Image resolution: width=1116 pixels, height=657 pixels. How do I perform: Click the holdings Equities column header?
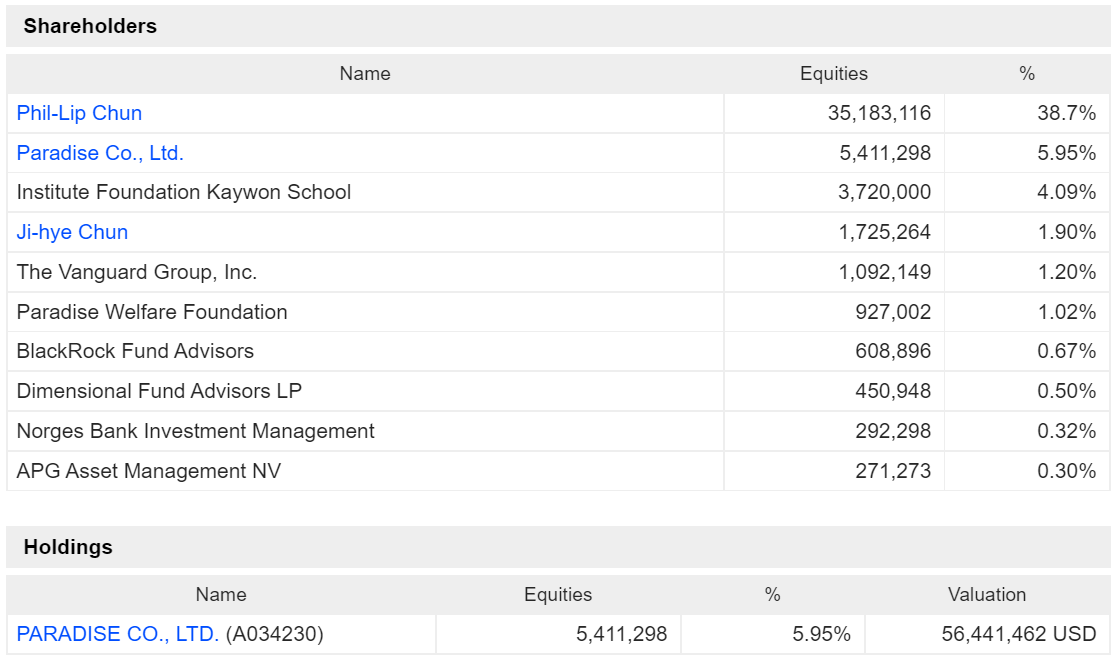(x=557, y=594)
